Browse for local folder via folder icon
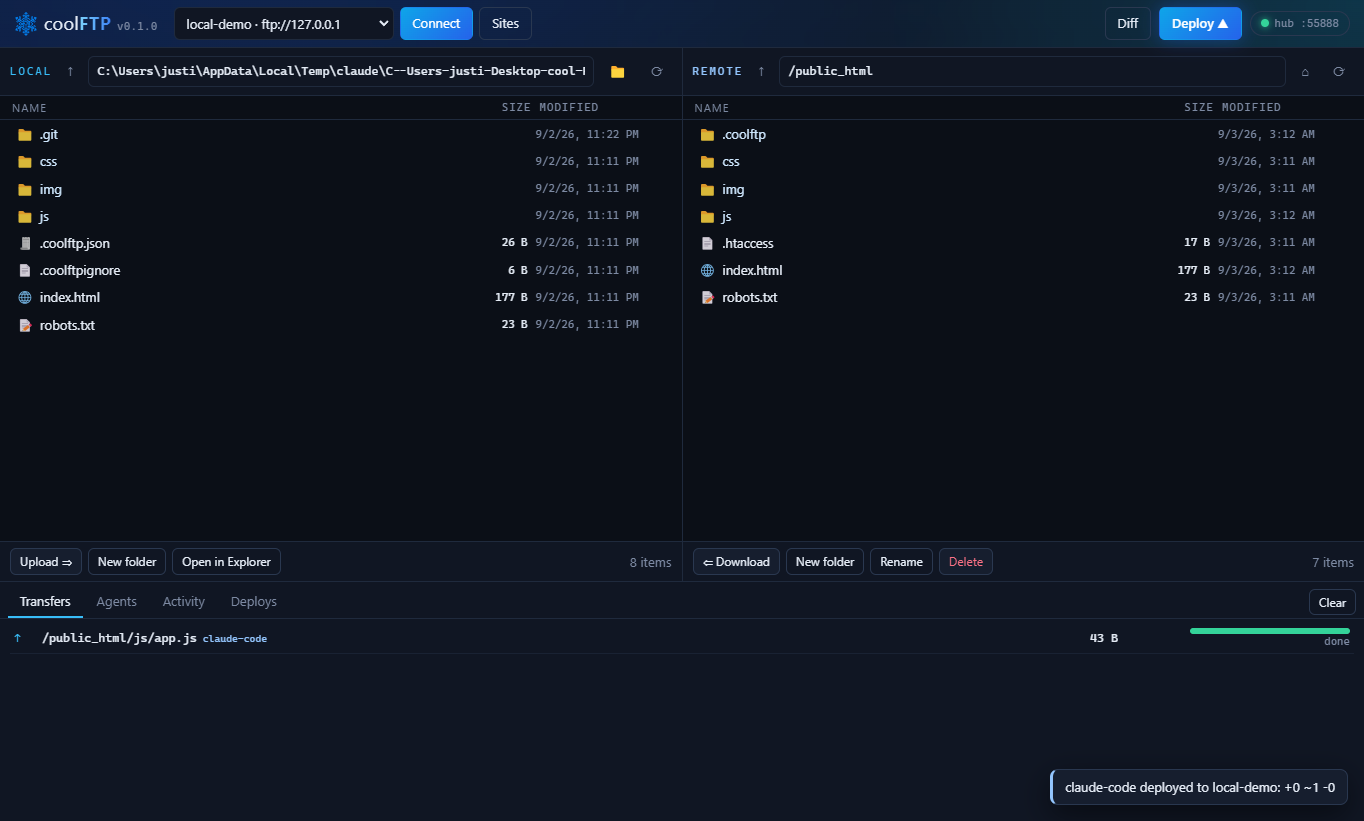1364x821 pixels. coord(617,72)
